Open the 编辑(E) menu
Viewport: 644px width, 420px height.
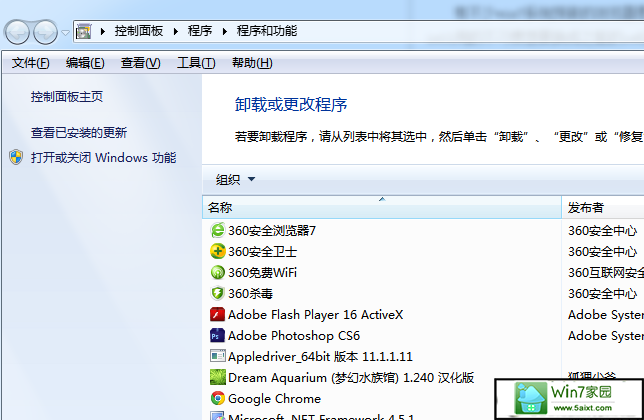pyautogui.click(x=85, y=63)
